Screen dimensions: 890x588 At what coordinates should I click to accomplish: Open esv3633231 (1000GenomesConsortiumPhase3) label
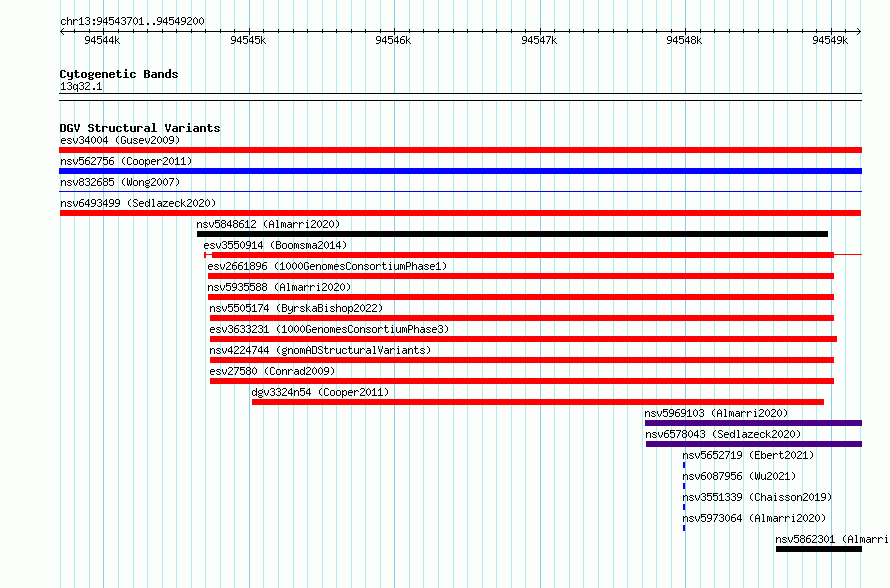click(329, 329)
